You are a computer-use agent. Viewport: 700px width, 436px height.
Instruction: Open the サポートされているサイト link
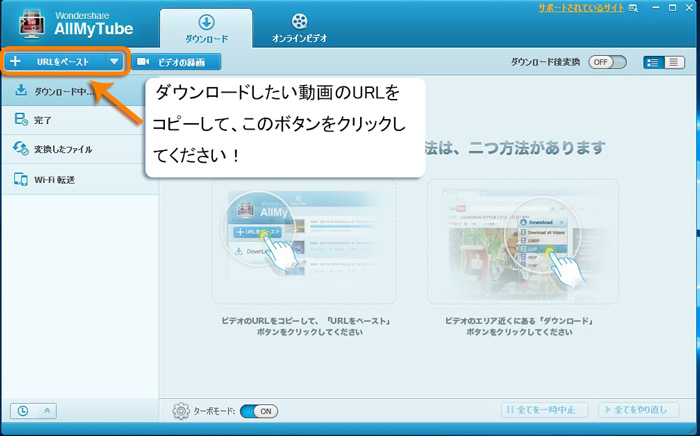[x=581, y=8]
